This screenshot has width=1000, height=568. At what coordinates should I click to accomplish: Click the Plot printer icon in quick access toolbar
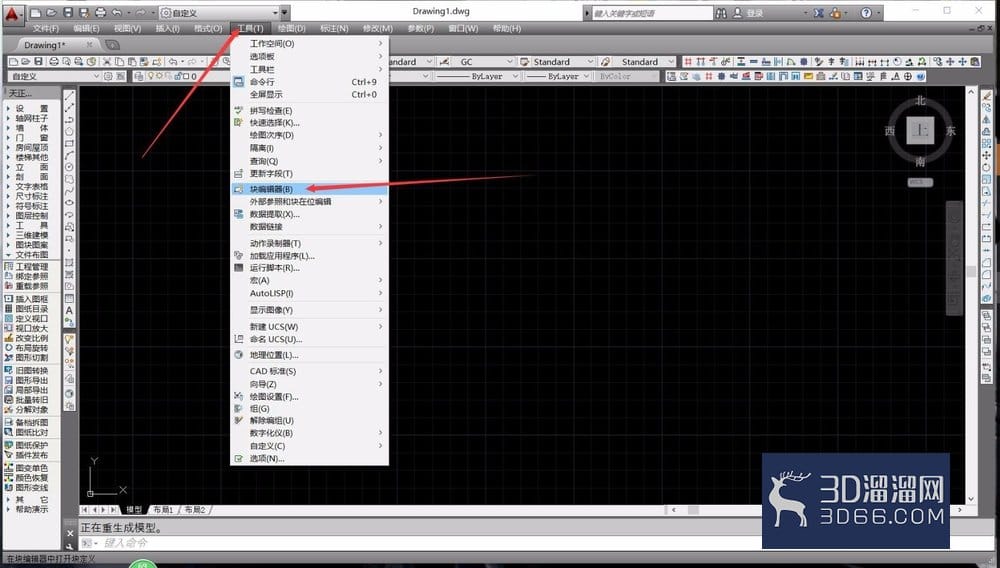coord(100,12)
